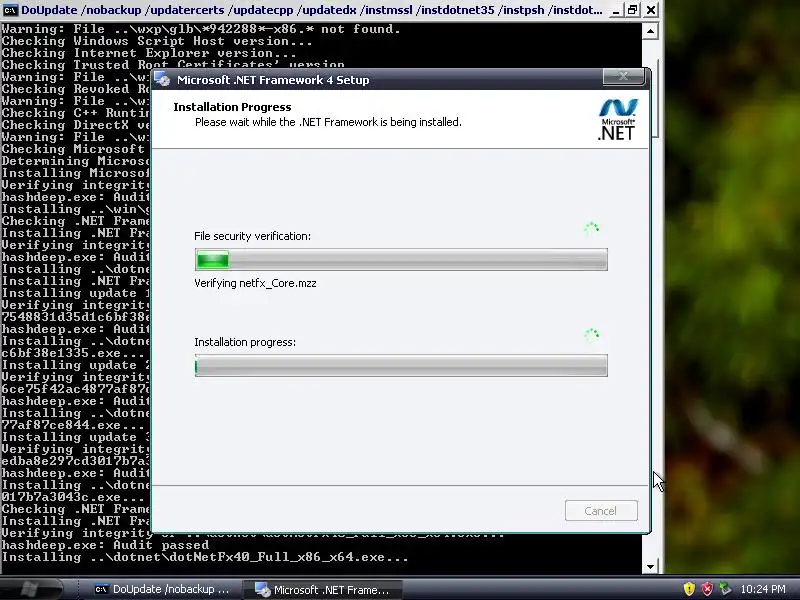Restore down the DoUpdate console window
The width and height of the screenshot is (800, 600).
[x=633, y=10]
